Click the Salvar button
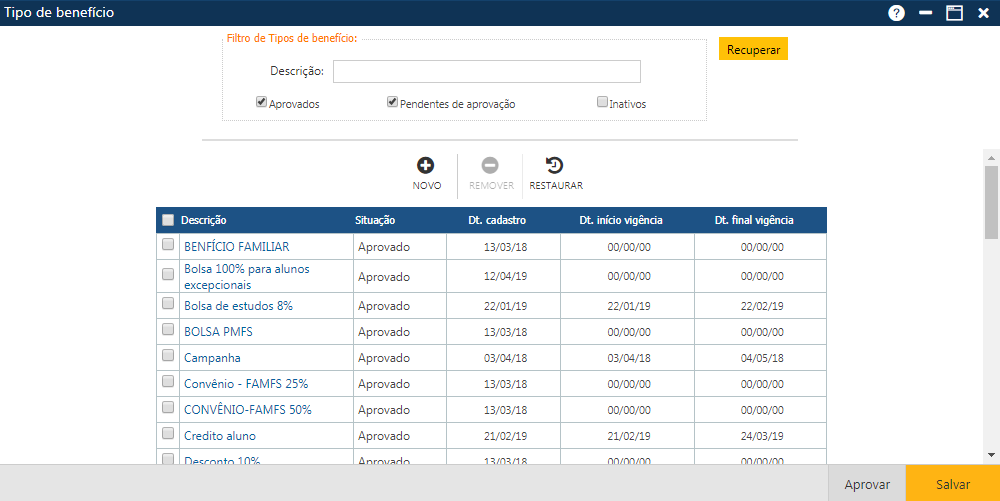 (952, 484)
